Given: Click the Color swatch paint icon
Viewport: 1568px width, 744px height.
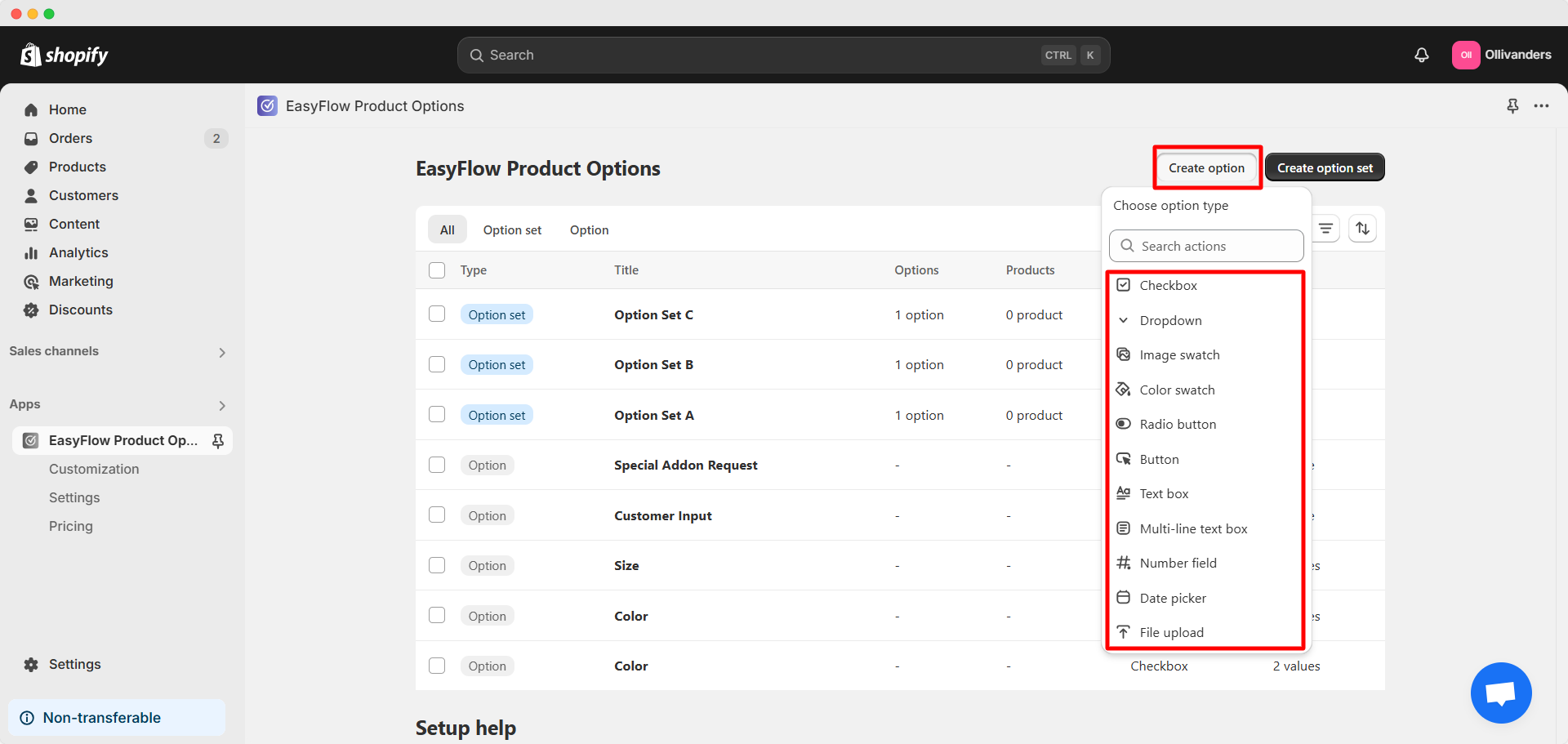Looking at the screenshot, I should [1124, 390].
